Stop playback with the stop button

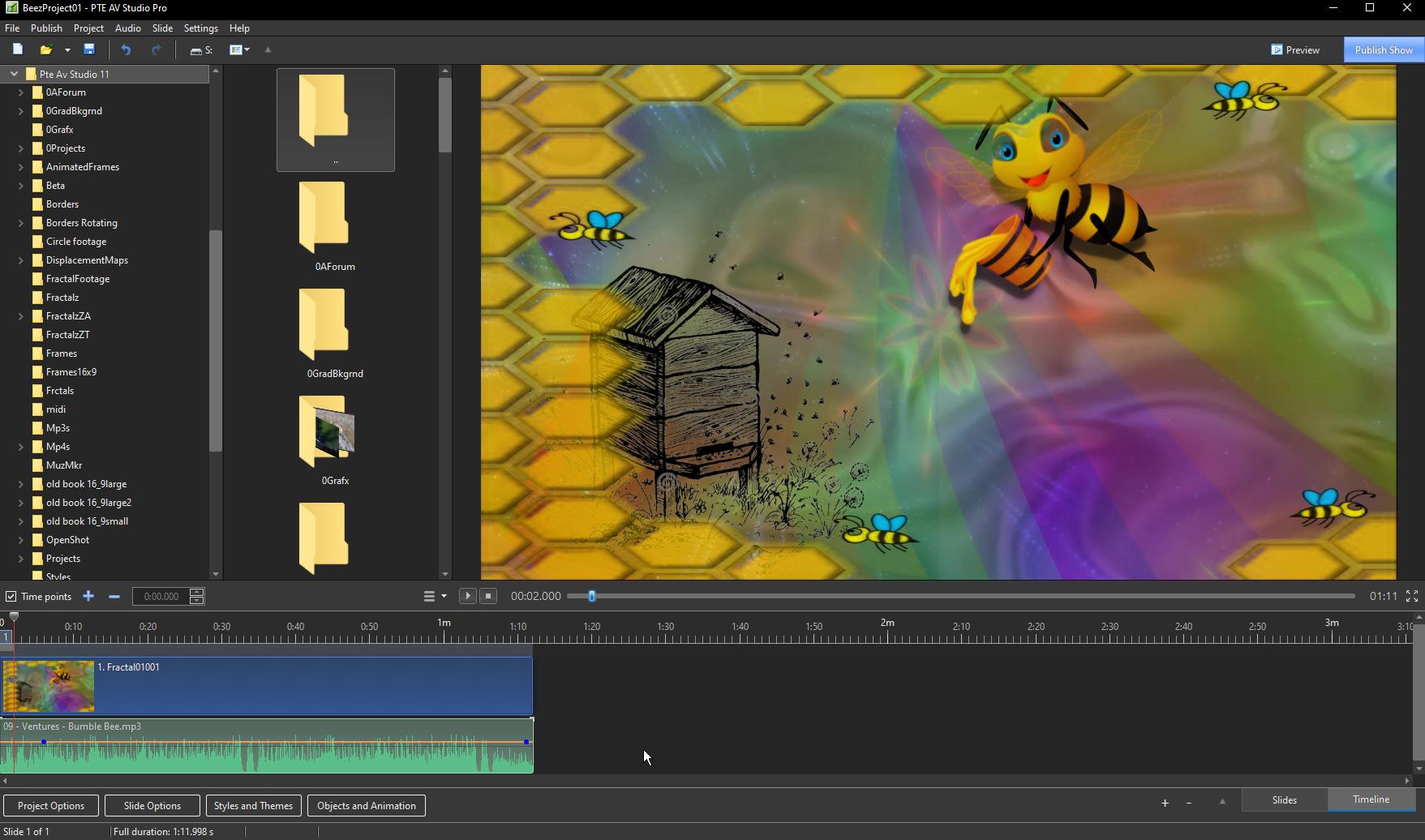click(488, 597)
